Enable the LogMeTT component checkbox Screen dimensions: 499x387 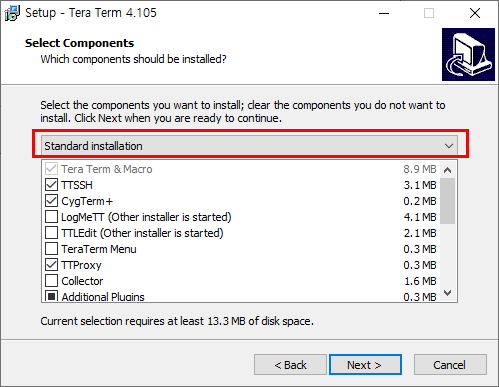coord(51,217)
